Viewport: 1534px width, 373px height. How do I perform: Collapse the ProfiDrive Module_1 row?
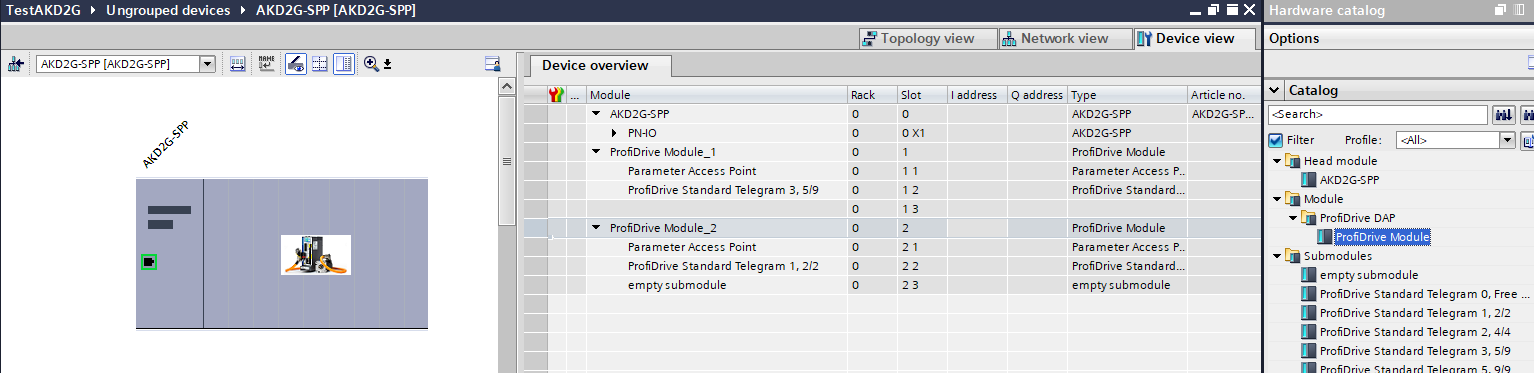click(596, 152)
